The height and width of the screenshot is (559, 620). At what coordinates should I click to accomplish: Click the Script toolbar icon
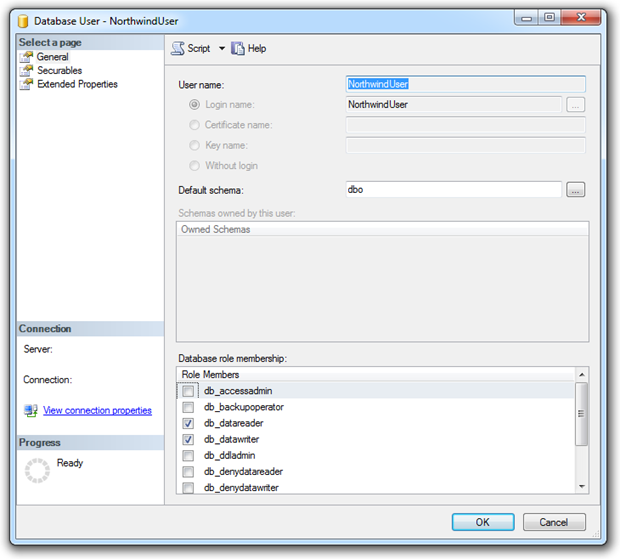point(178,48)
